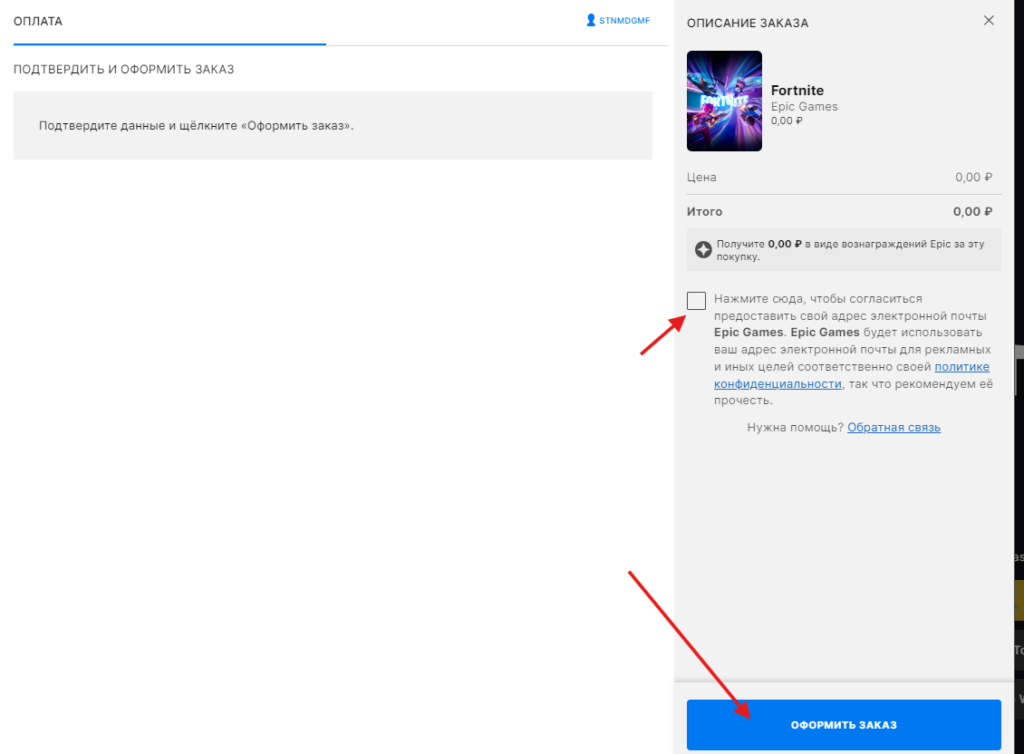The height and width of the screenshot is (754, 1024).
Task: Click the STNMDGMF account name
Action: pos(625,20)
